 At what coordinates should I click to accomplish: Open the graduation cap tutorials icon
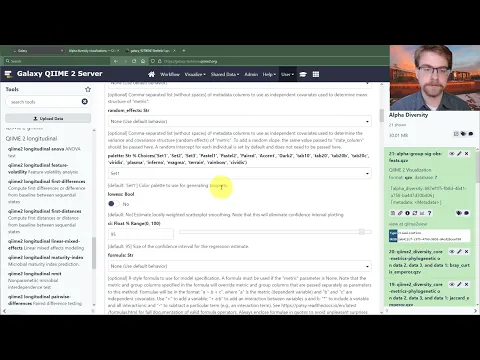[303, 74]
